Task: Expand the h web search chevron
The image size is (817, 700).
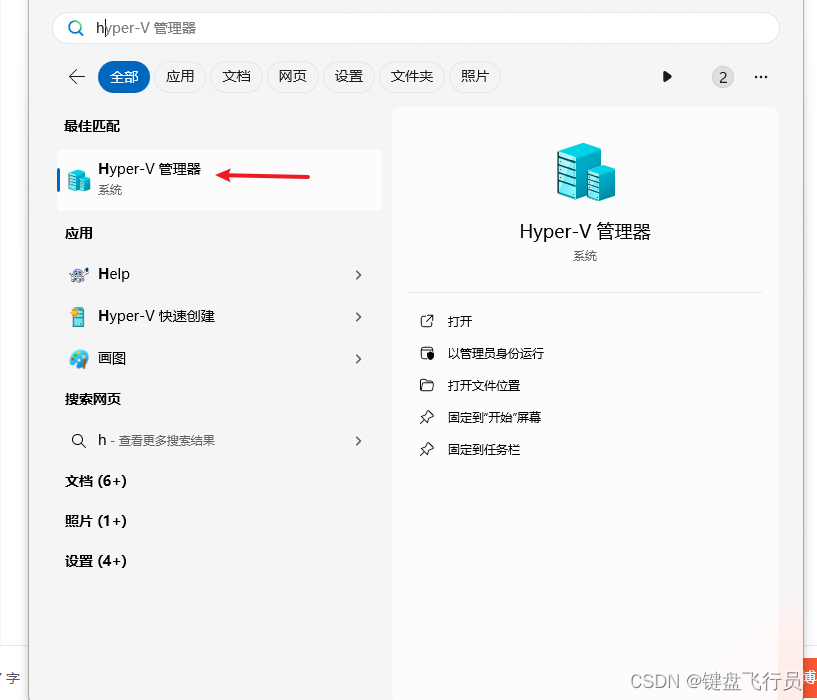Action: pos(358,441)
